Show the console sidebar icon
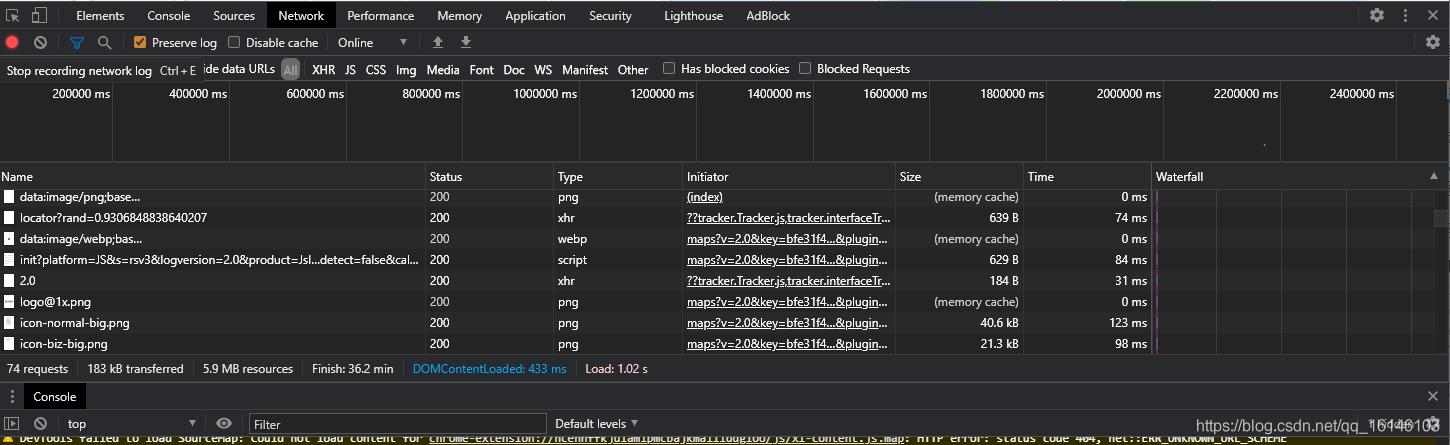Image resolution: width=1450 pixels, height=445 pixels. (x=12, y=424)
